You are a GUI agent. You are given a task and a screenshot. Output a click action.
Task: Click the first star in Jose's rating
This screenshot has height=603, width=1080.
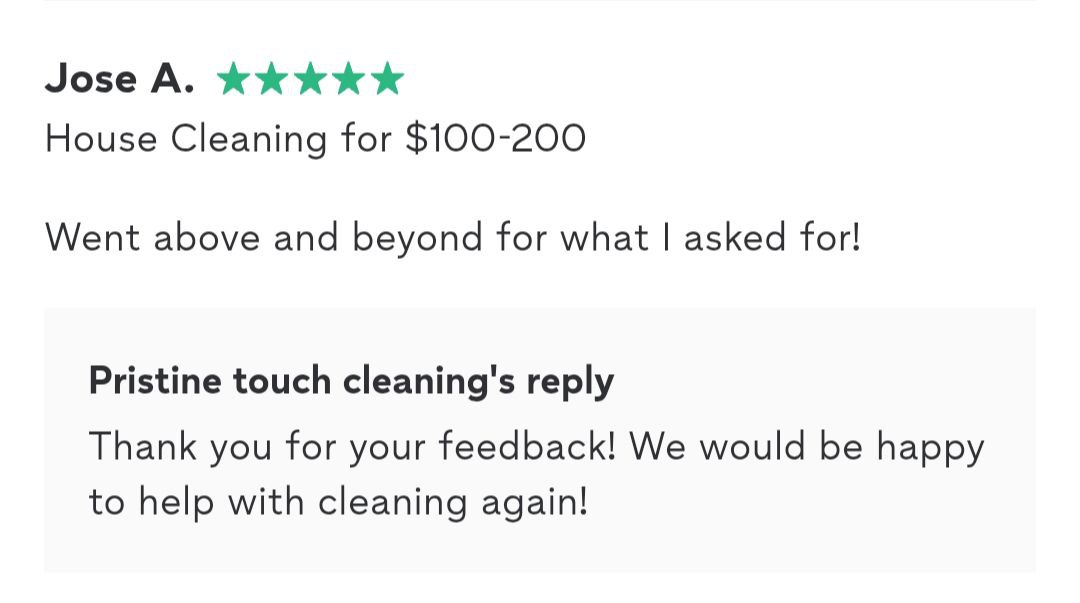(233, 79)
